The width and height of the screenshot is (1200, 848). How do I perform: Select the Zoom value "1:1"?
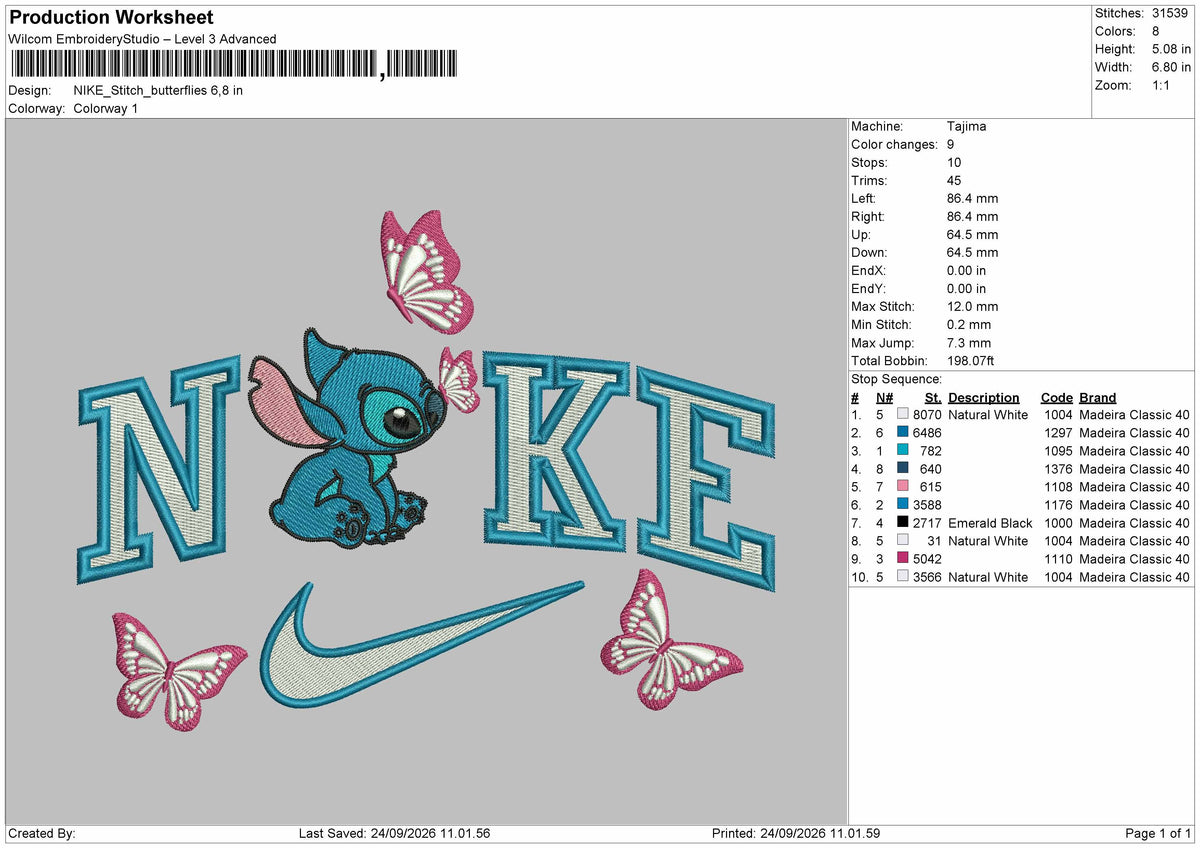tap(1162, 85)
